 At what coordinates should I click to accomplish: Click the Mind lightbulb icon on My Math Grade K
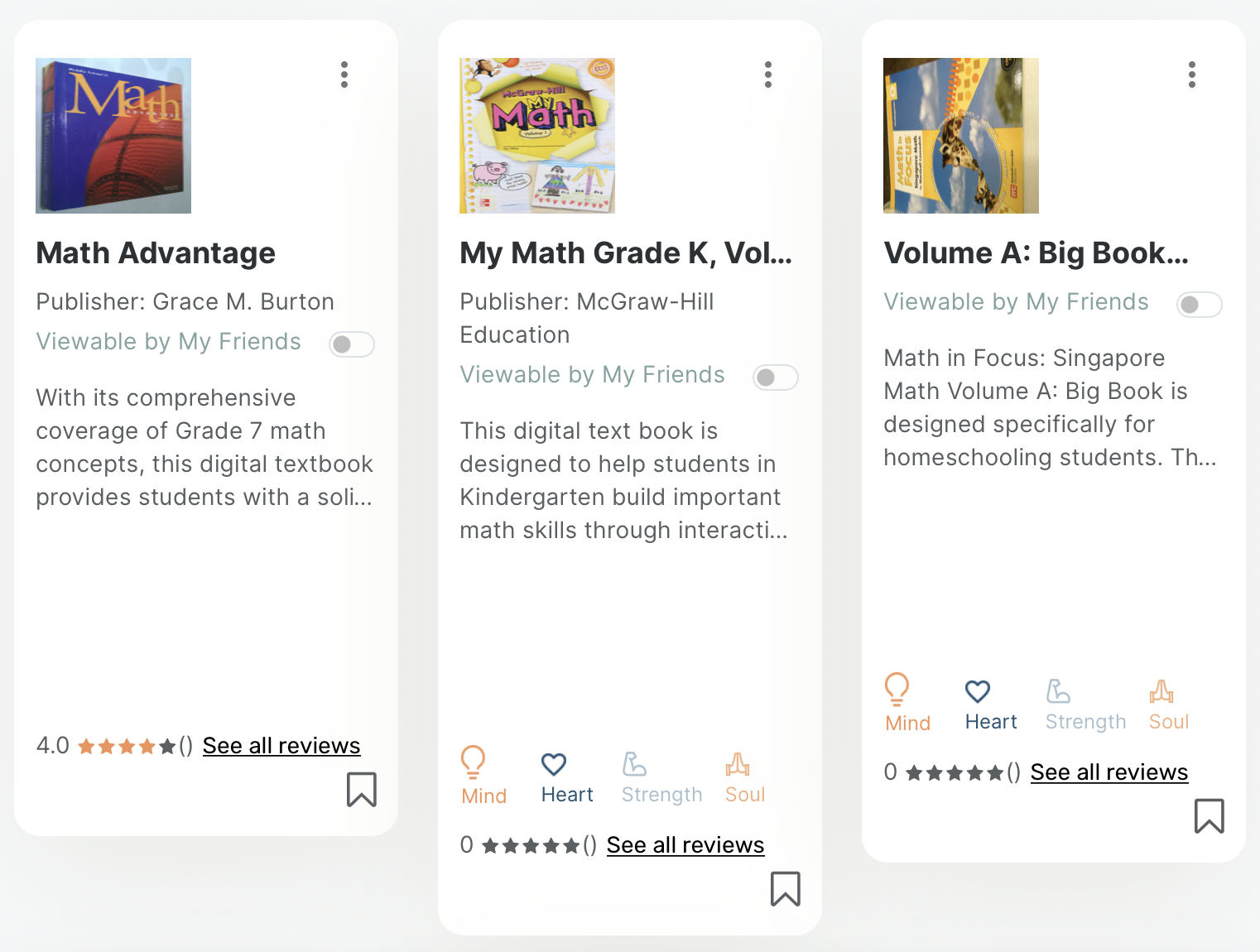pyautogui.click(x=474, y=762)
